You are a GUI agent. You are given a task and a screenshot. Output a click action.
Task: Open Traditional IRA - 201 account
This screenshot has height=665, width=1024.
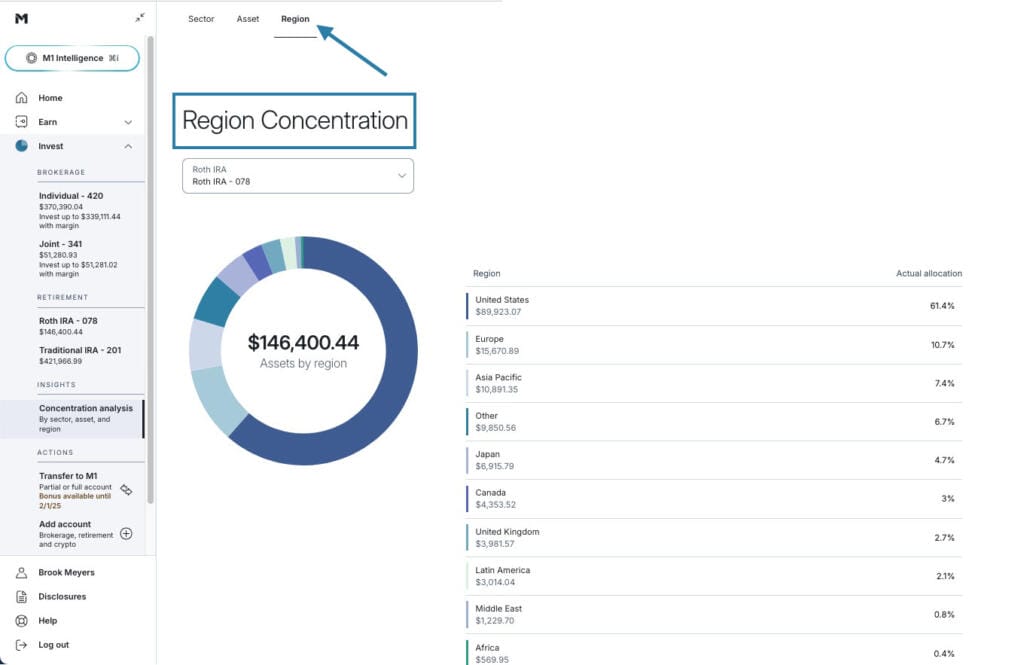coord(80,349)
